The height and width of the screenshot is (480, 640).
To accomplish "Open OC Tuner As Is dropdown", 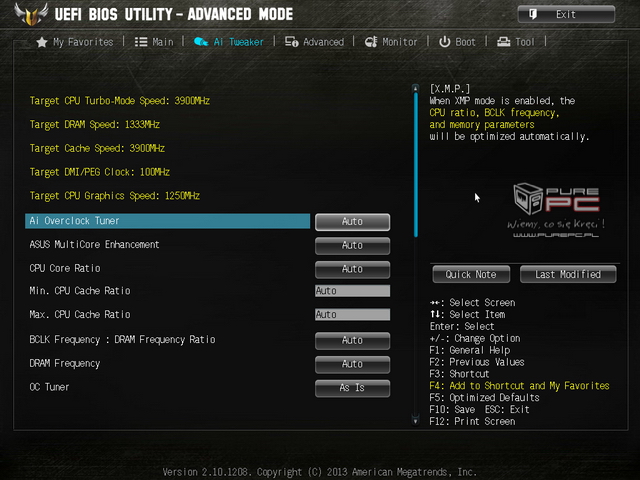I will (x=352, y=388).
